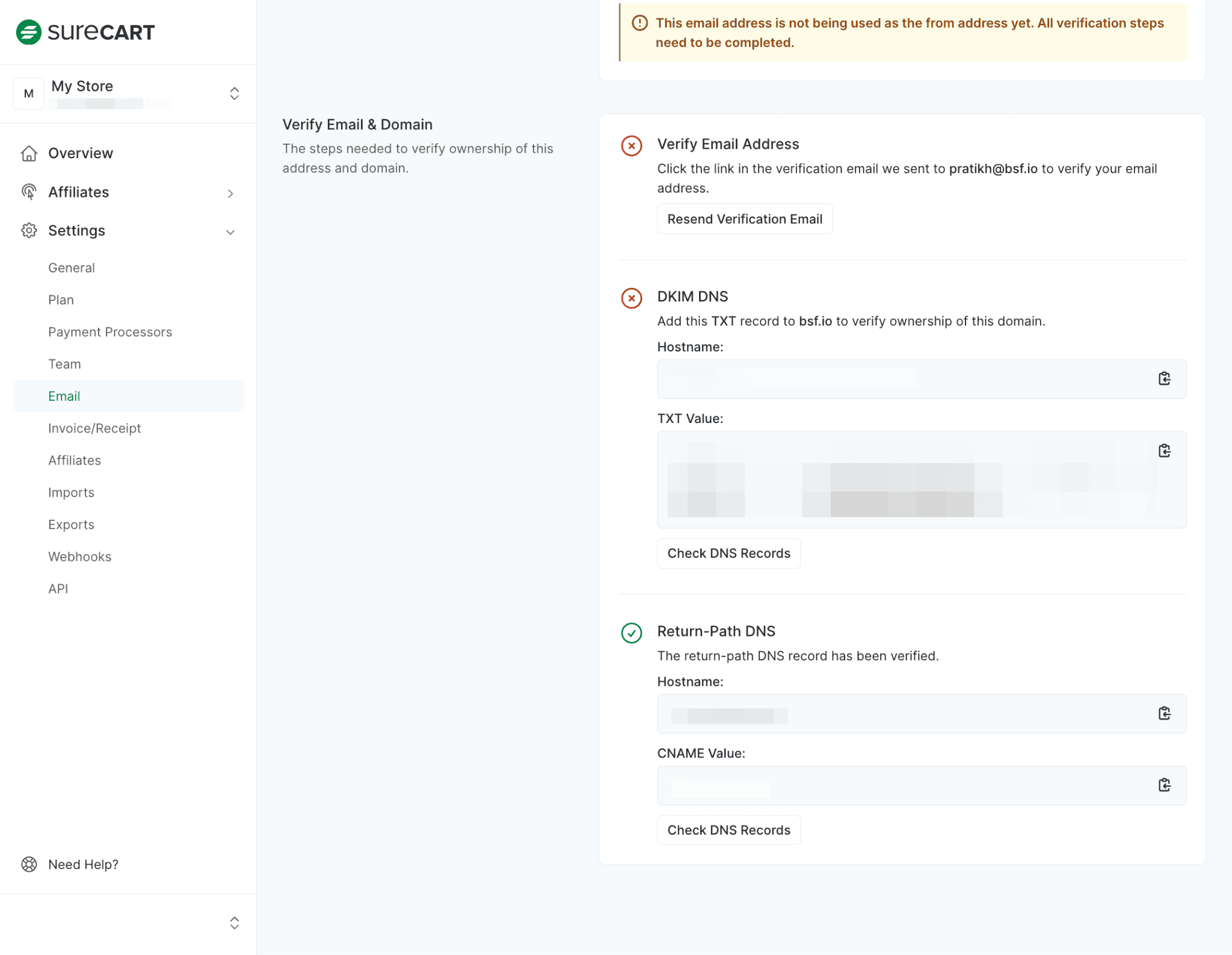Image resolution: width=1232 pixels, height=955 pixels.
Task: Click the red error icon beside DKIM DNS
Action: (631, 298)
